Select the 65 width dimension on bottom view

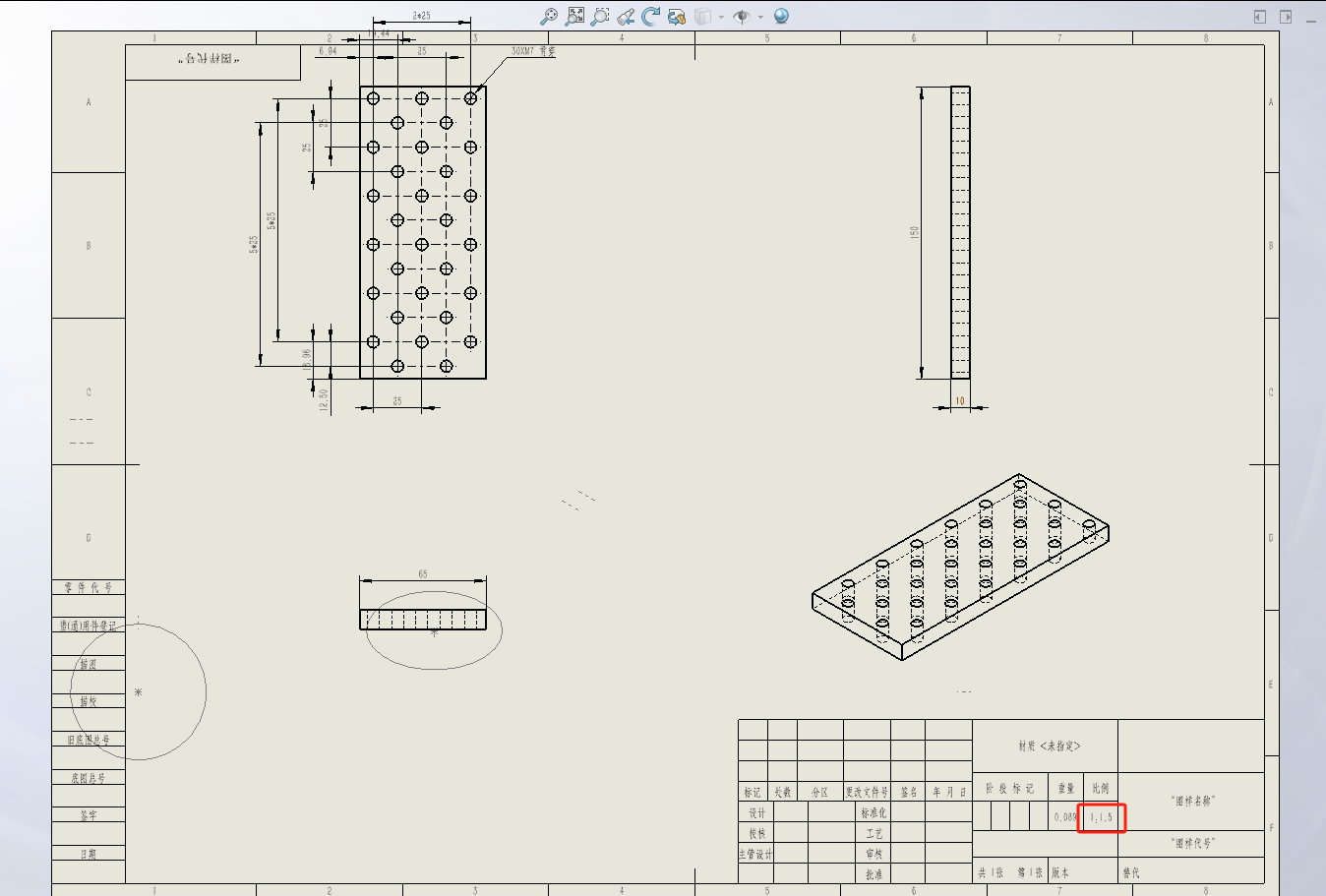pos(423,574)
